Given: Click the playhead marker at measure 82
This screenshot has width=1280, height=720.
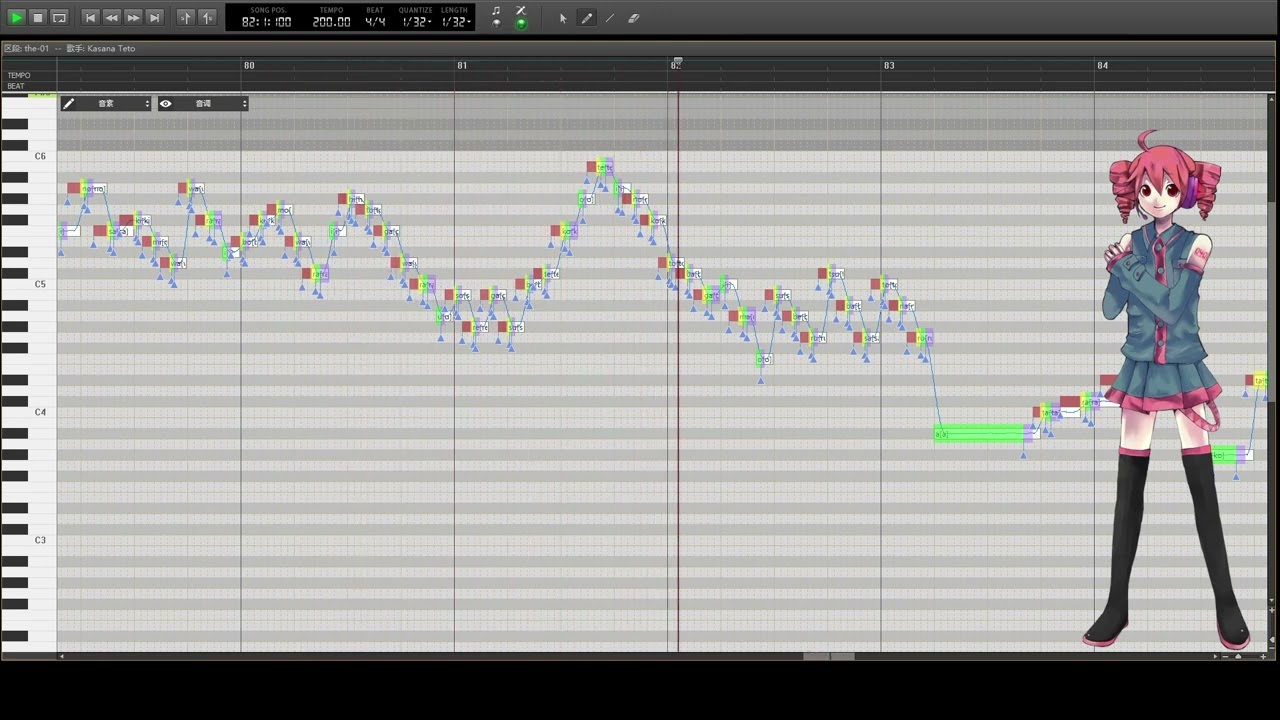Looking at the screenshot, I should coord(677,64).
